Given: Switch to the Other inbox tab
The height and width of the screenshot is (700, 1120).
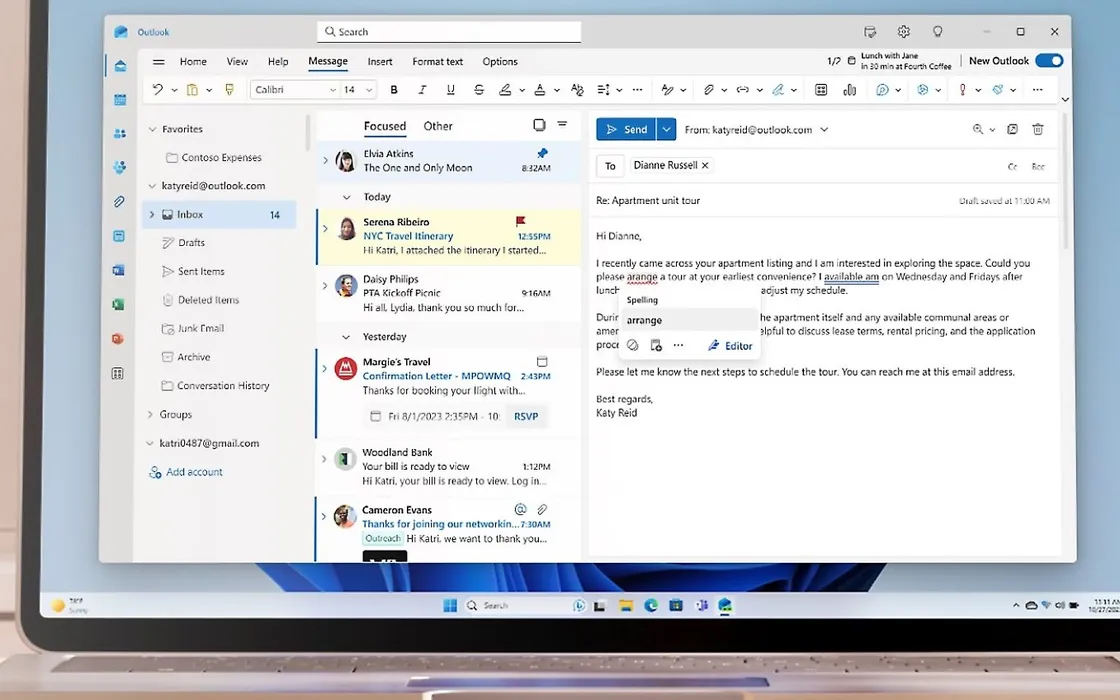Looking at the screenshot, I should tap(438, 126).
